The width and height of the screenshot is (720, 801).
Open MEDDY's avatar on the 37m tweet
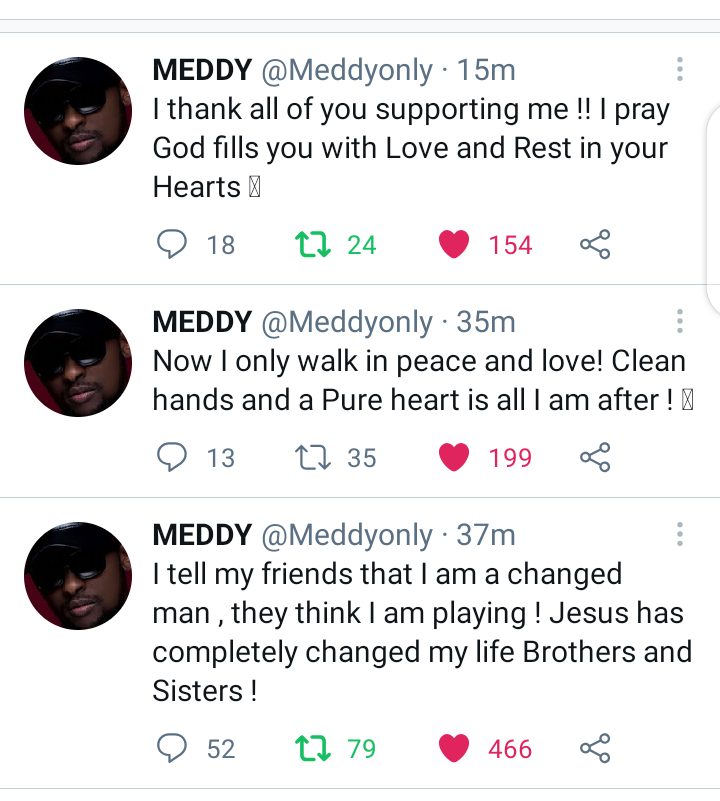click(78, 576)
